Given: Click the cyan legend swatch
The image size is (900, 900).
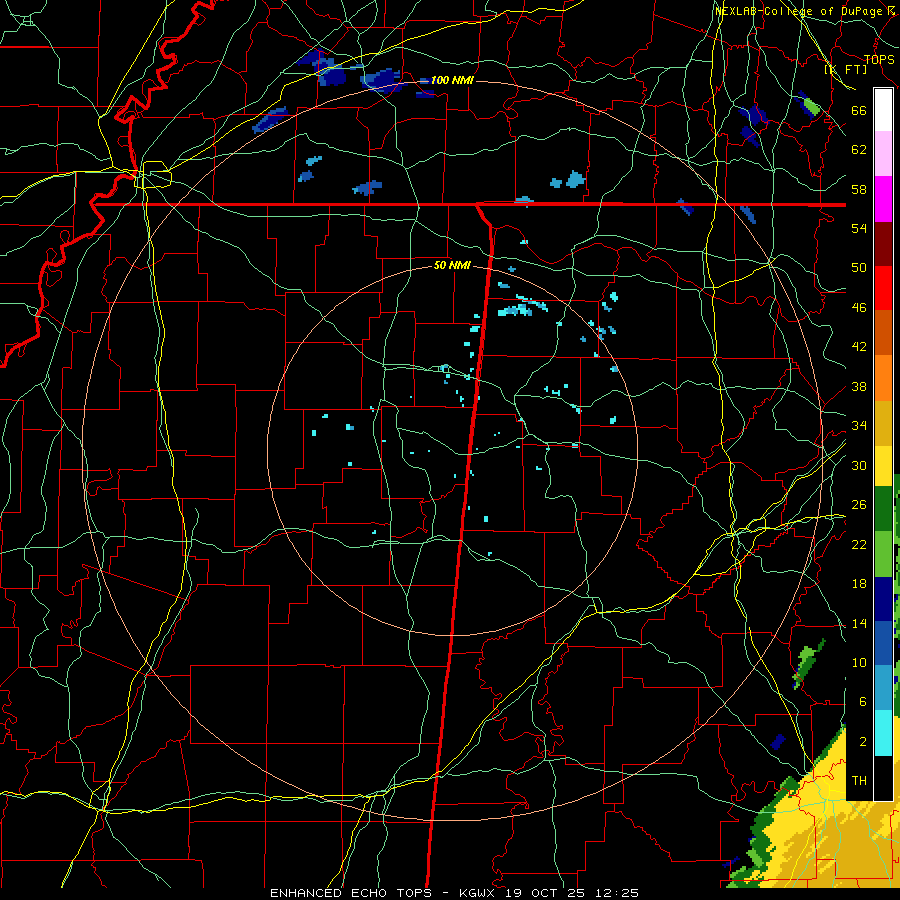Looking at the screenshot, I should click(883, 733).
